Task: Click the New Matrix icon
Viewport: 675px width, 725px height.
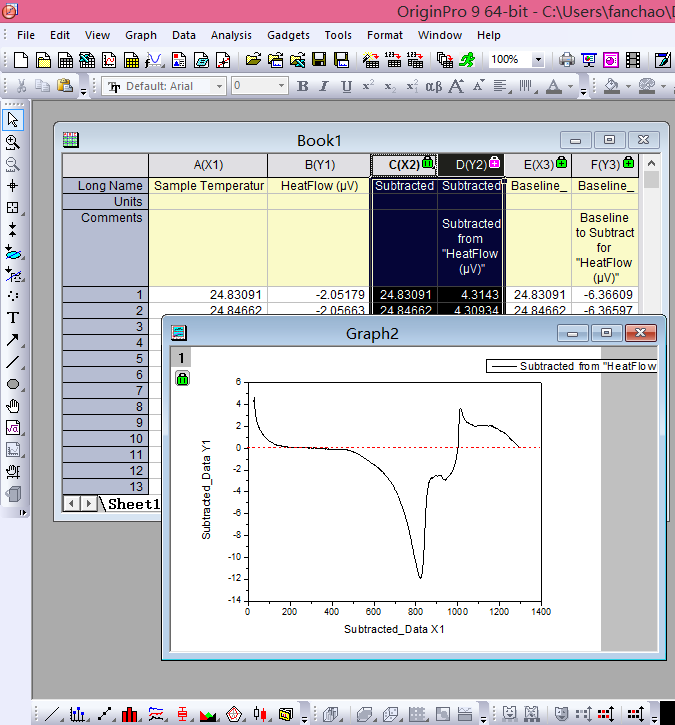Action: pyautogui.click(x=131, y=60)
